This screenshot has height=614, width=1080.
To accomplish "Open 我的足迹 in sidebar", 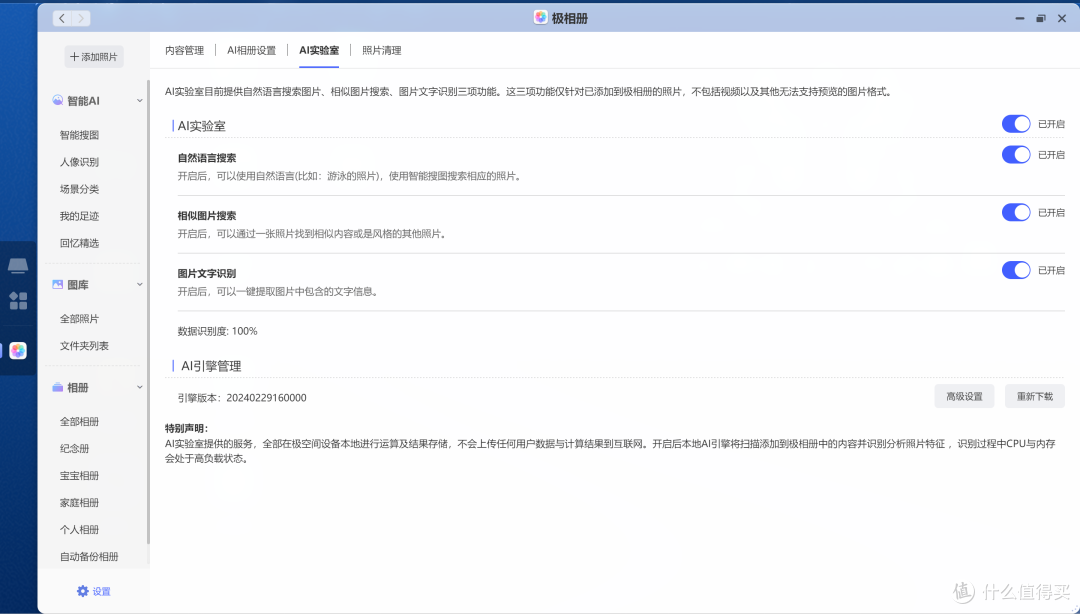I will click(x=79, y=216).
